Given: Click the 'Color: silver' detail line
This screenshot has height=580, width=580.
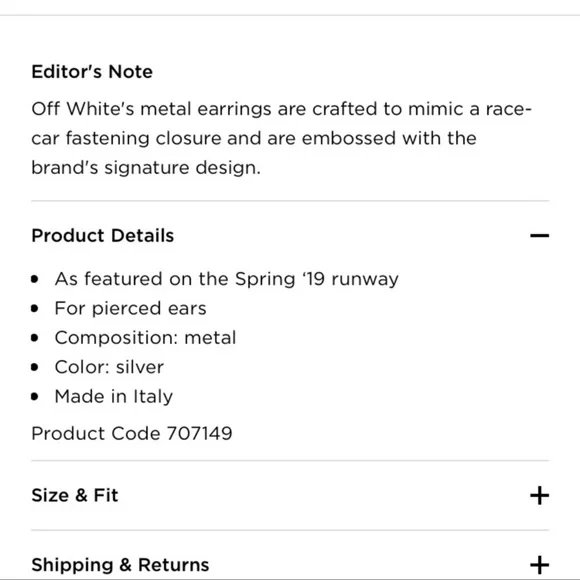Looking at the screenshot, I should 109,367.
